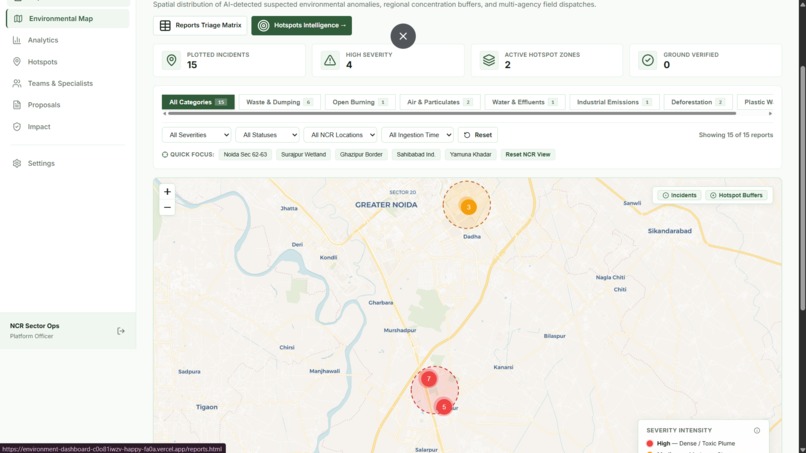Select the Open Burning category tab
Viewport: 806px width, 453px height.
359,102
